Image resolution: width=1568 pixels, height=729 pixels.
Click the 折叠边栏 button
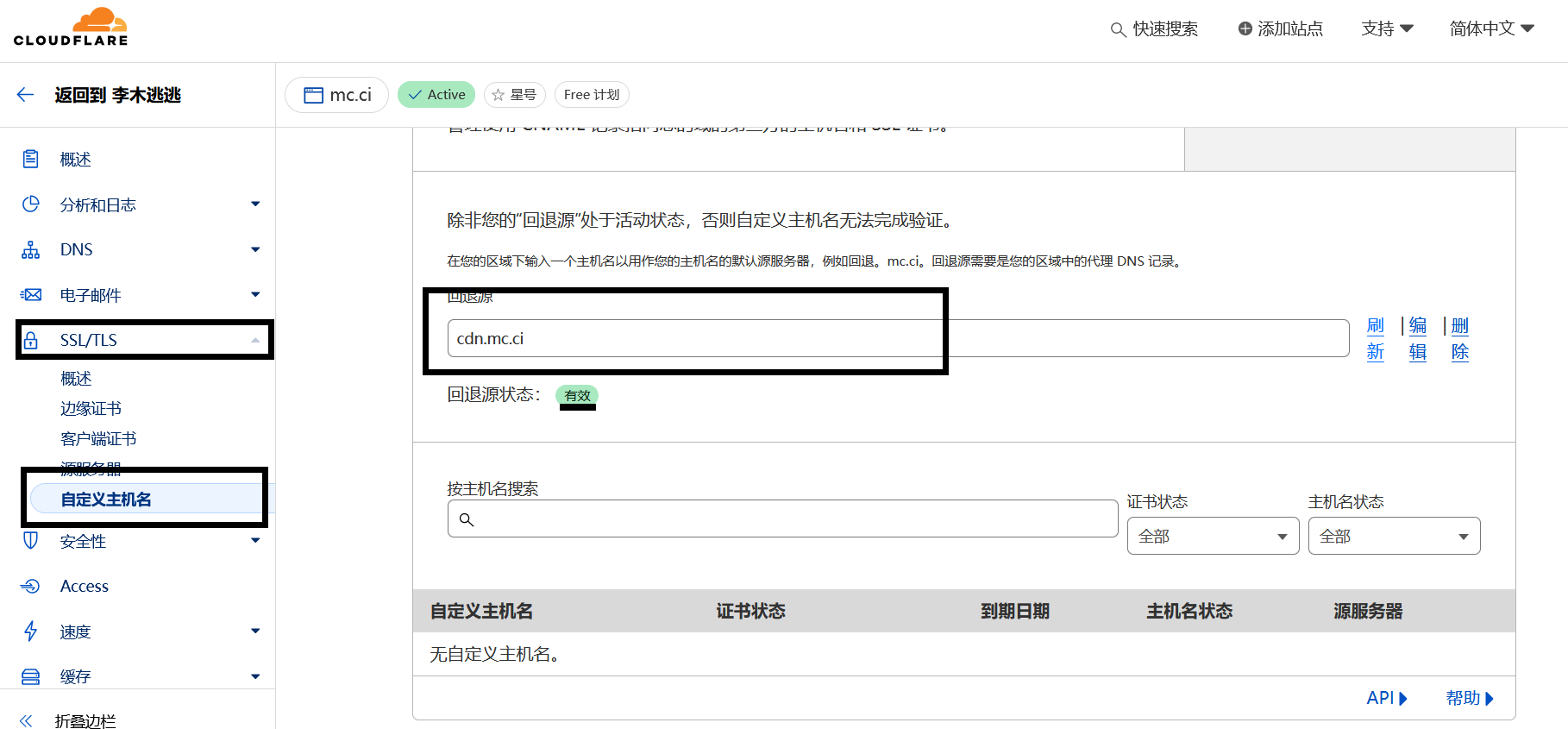click(x=85, y=720)
